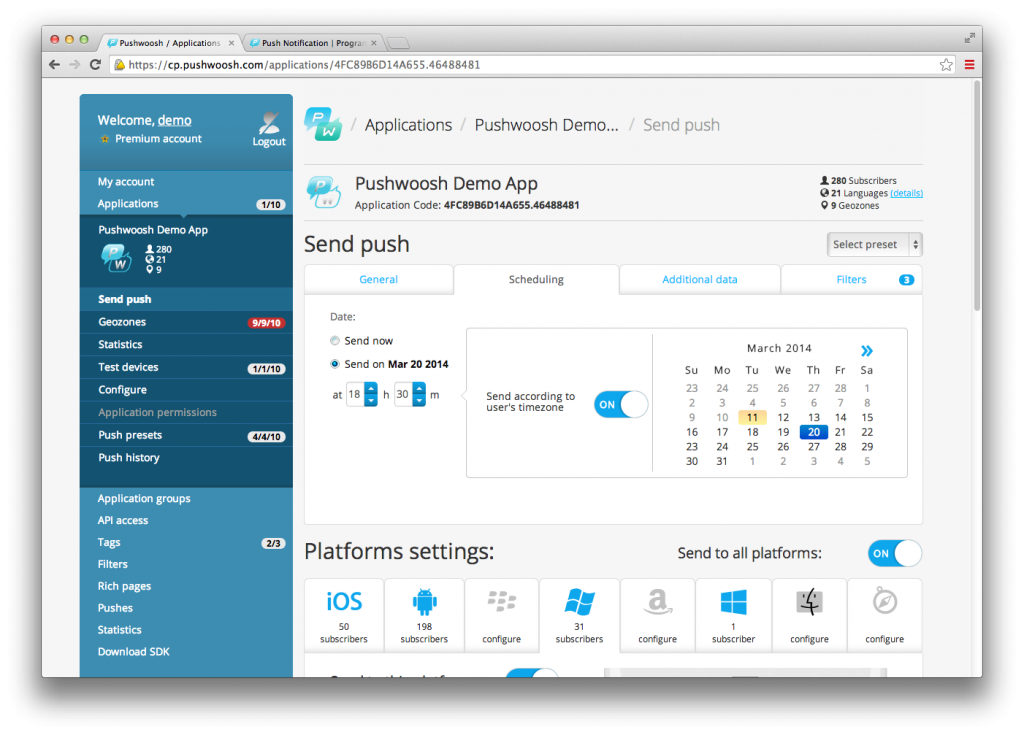Open the General tab
Viewport: 1024px width, 735px height.
(x=379, y=280)
